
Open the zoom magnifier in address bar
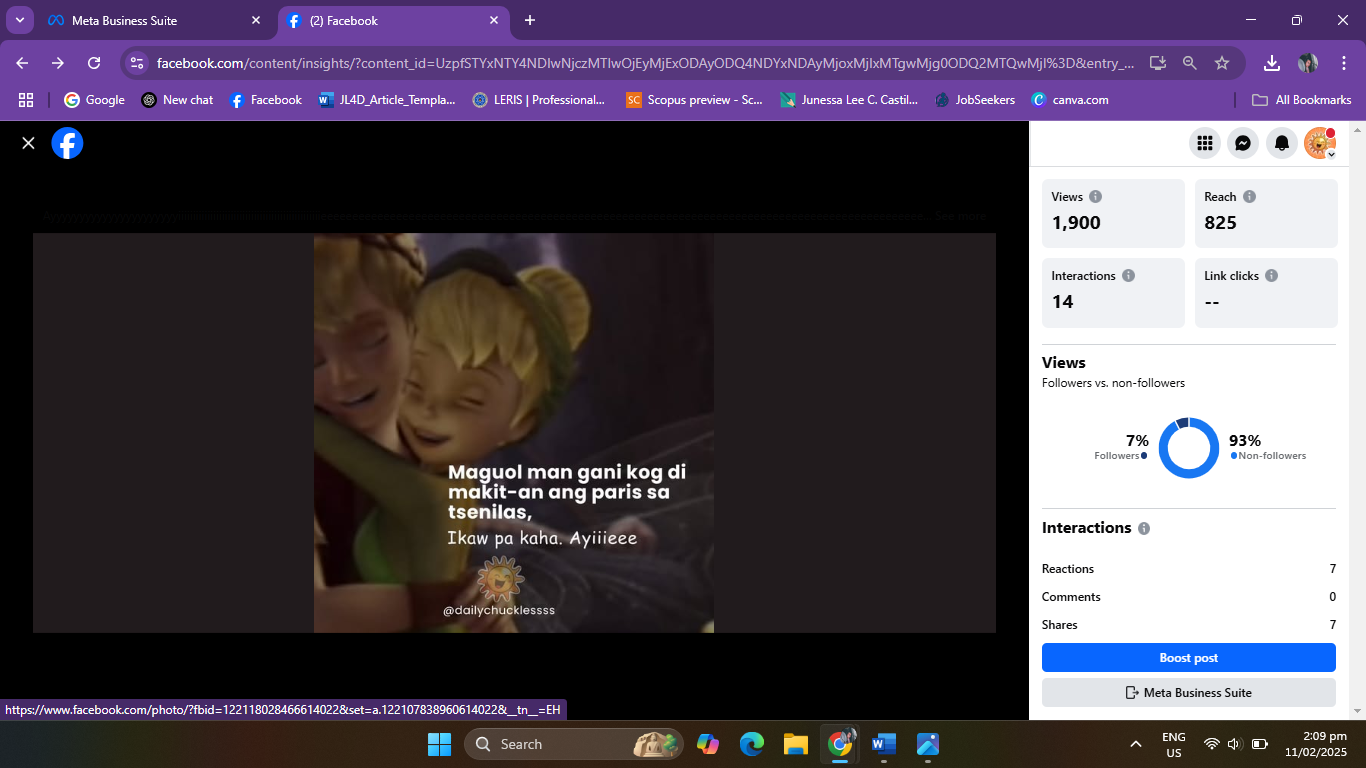(1190, 63)
